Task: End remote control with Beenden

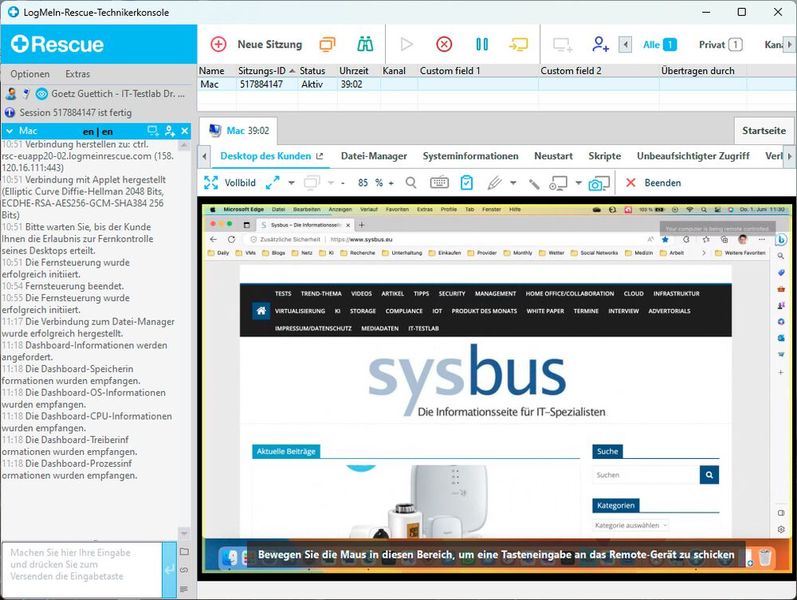Action: tap(653, 183)
